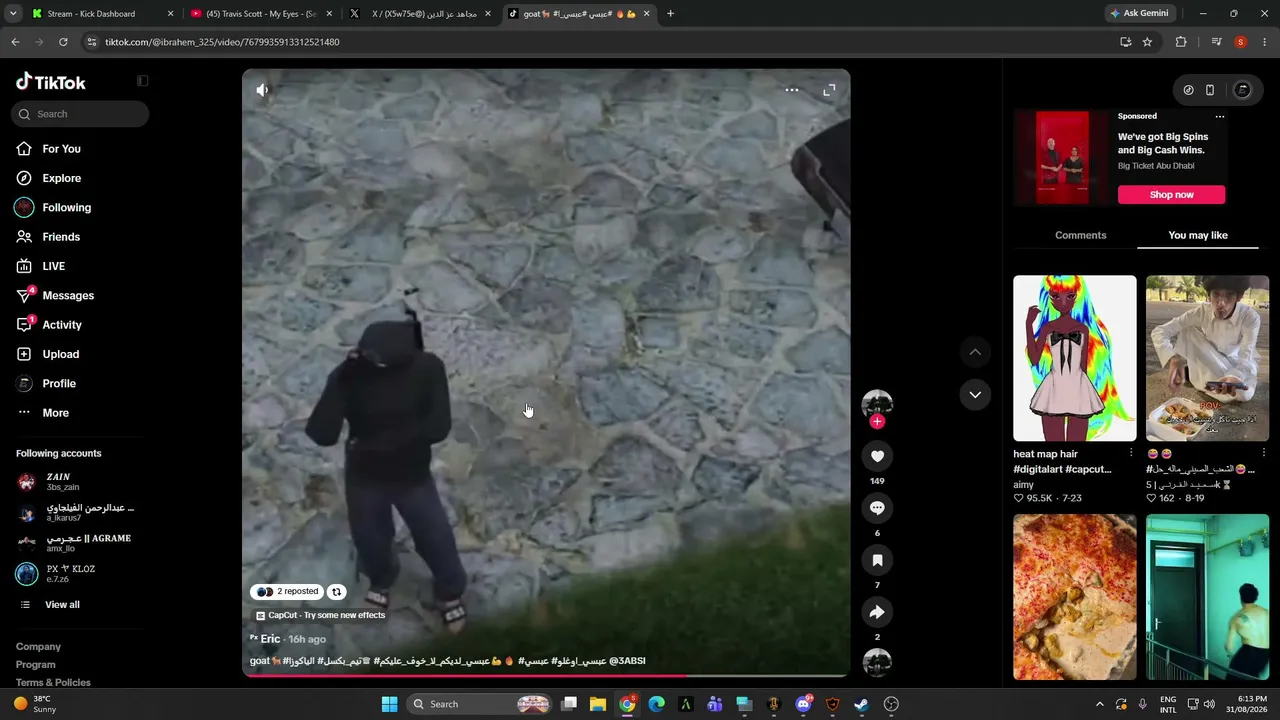Expand the More menu in the sidebar
The width and height of the screenshot is (1280, 720).
click(x=55, y=413)
